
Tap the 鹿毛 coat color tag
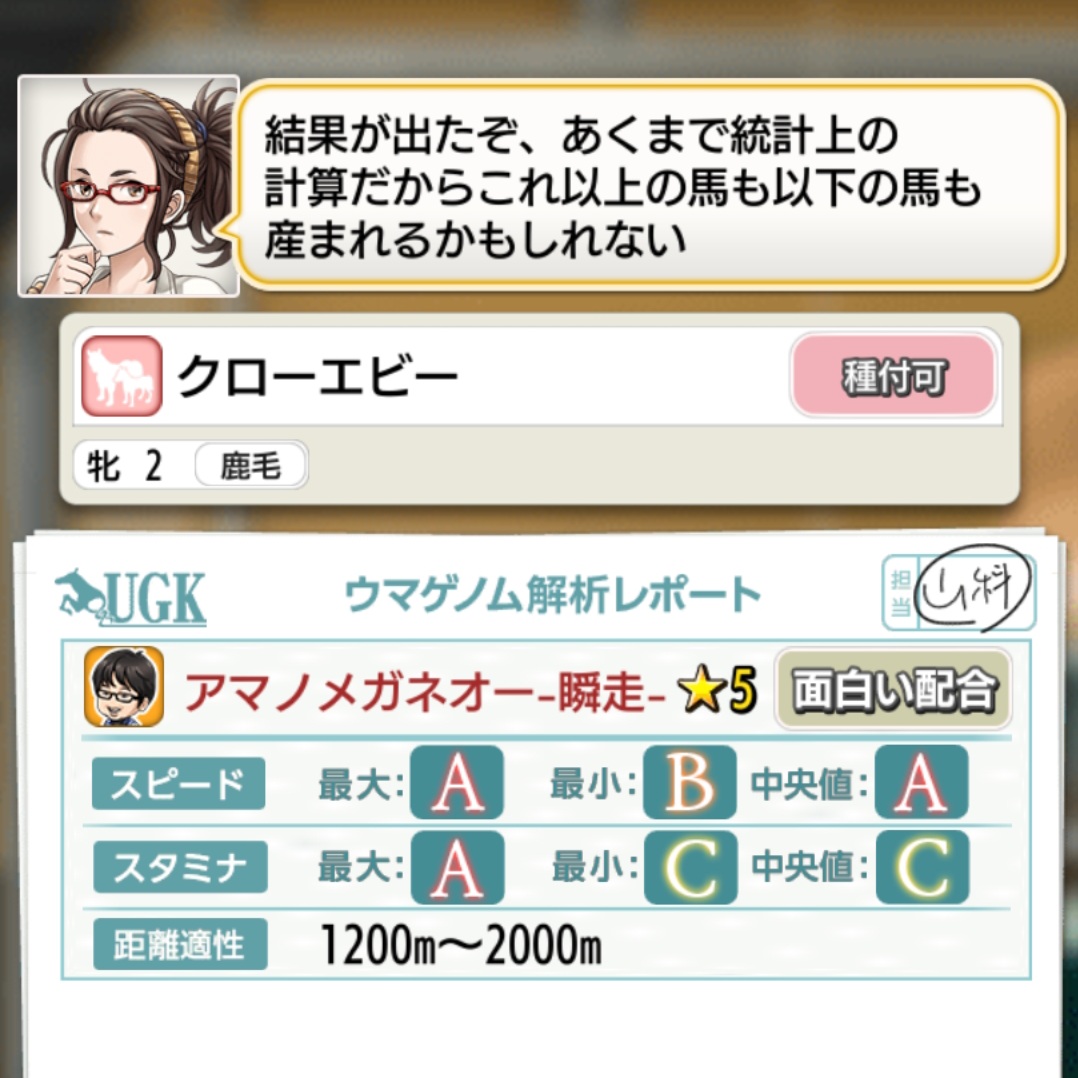[251, 465]
